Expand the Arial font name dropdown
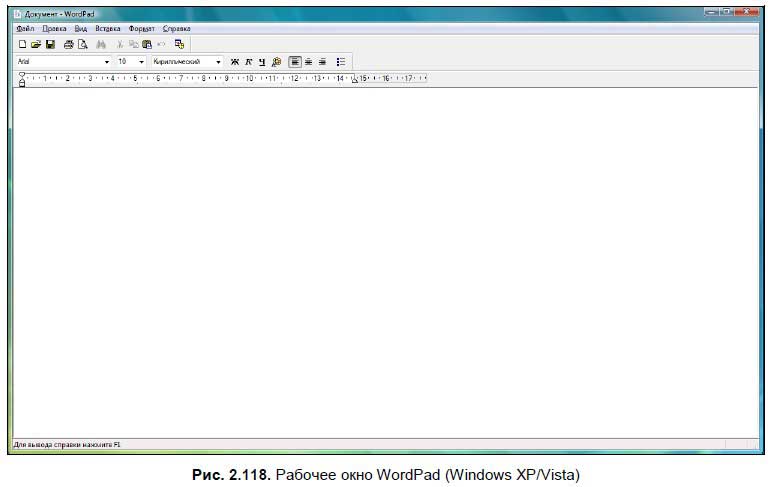This screenshot has width=770, height=487. point(107,61)
